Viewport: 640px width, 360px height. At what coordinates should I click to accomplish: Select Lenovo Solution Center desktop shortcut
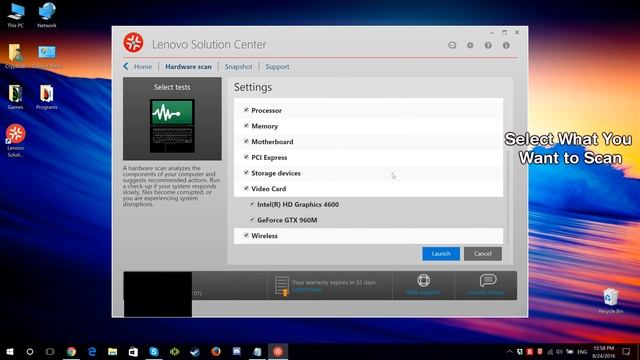[16, 141]
